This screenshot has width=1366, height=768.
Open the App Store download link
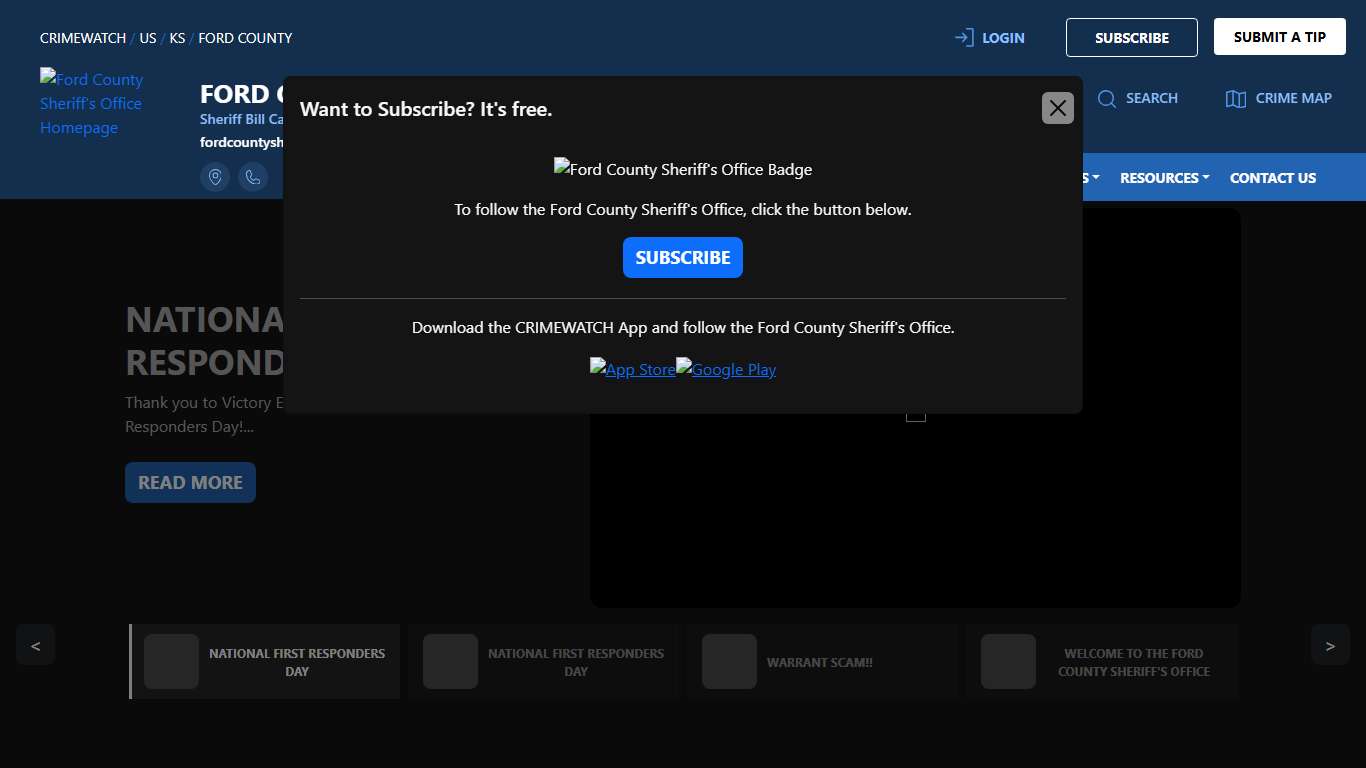(632, 369)
